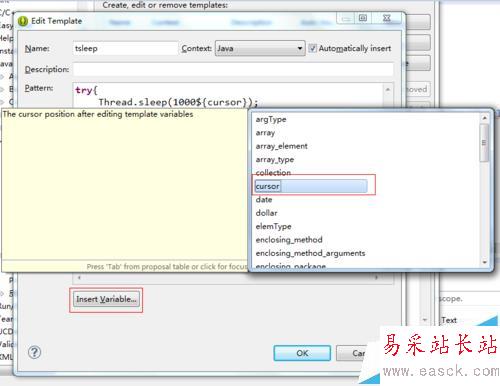Close the Edit Template dialog
This screenshot has height=386, width=500.
point(387,18)
